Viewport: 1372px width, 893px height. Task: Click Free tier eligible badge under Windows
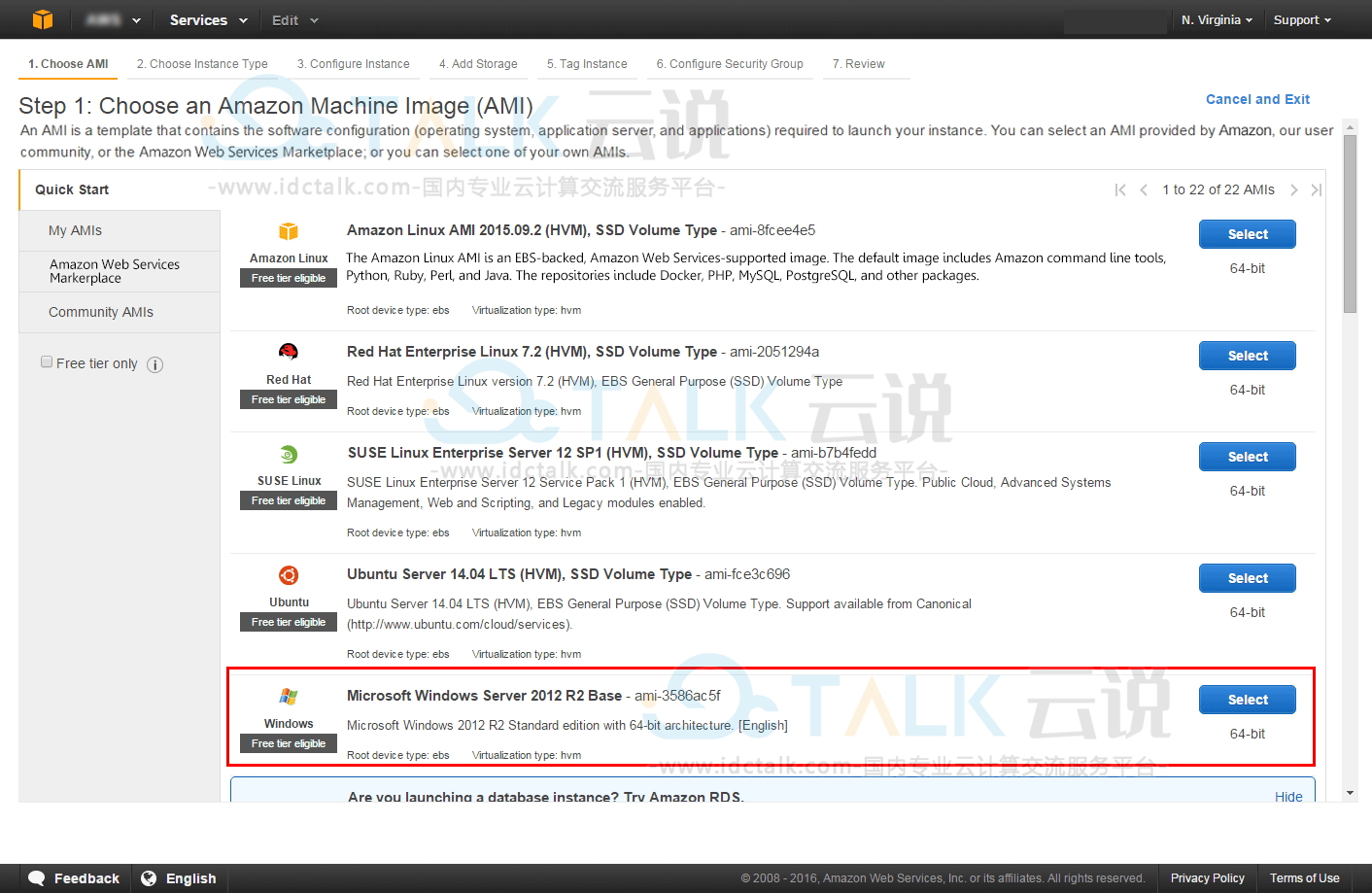pos(289,743)
